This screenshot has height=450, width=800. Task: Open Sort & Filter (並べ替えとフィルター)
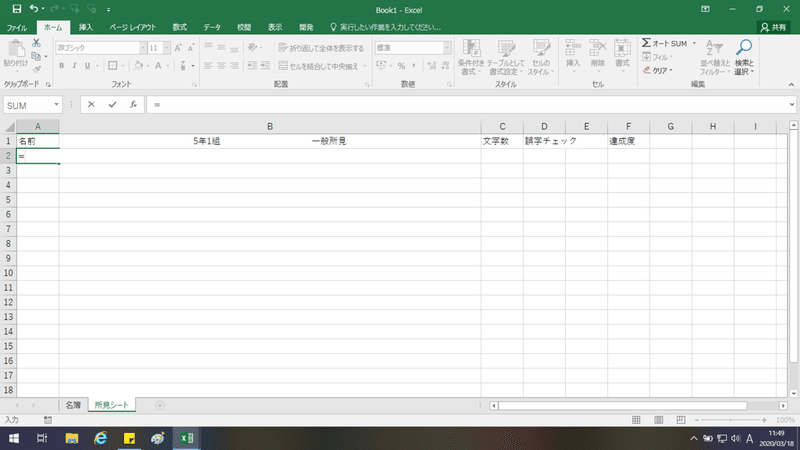click(x=715, y=57)
